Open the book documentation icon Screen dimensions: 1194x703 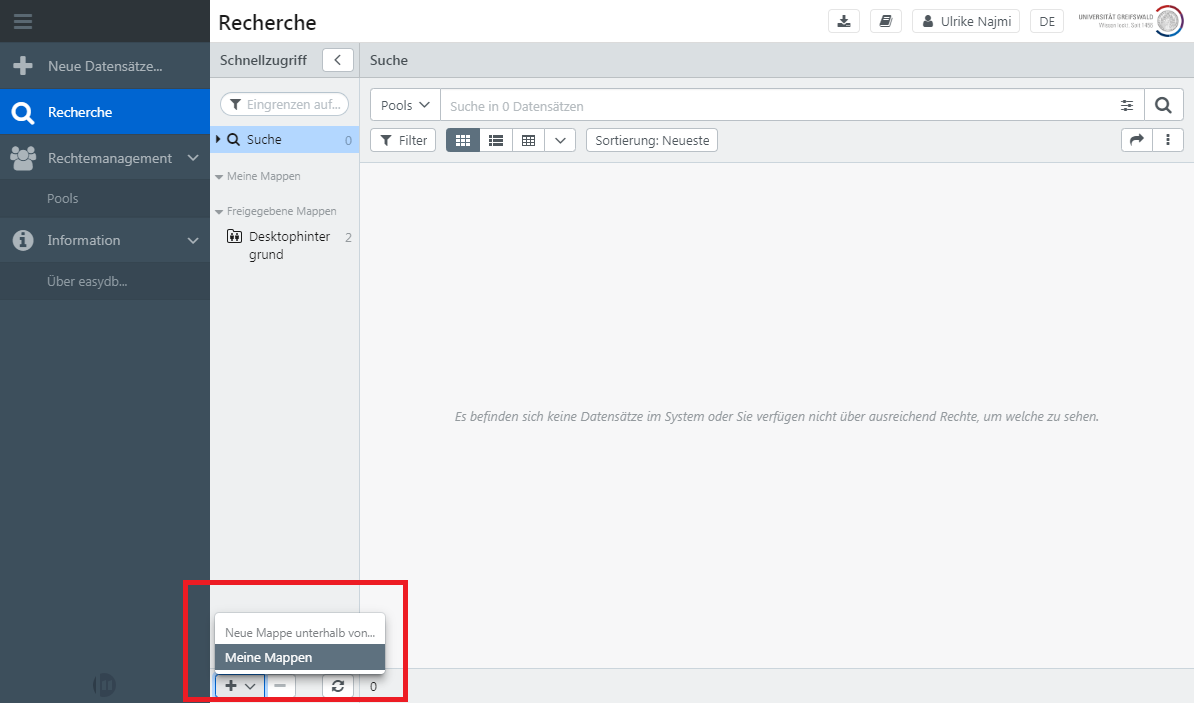[886, 21]
